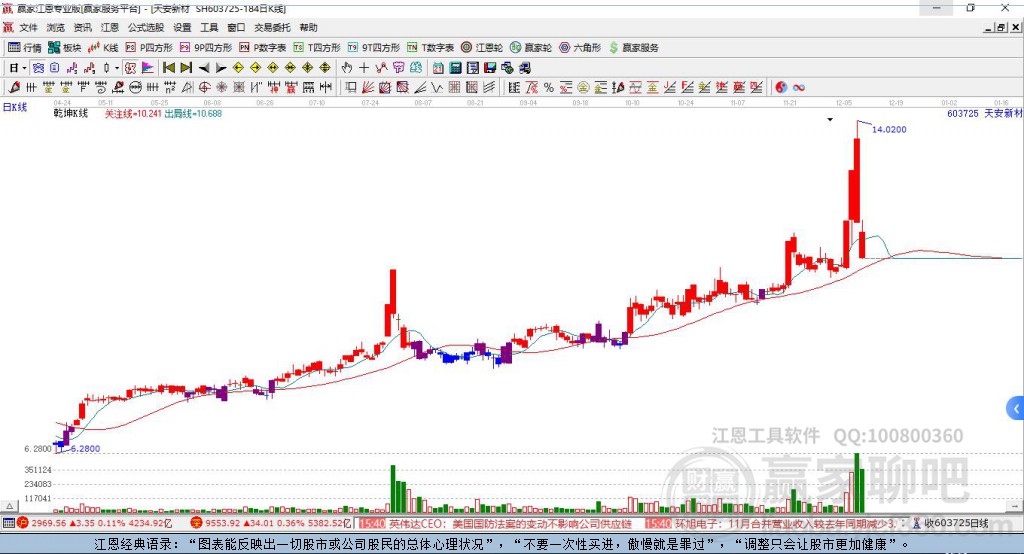Click the black right arrow icon

click(x=221, y=68)
